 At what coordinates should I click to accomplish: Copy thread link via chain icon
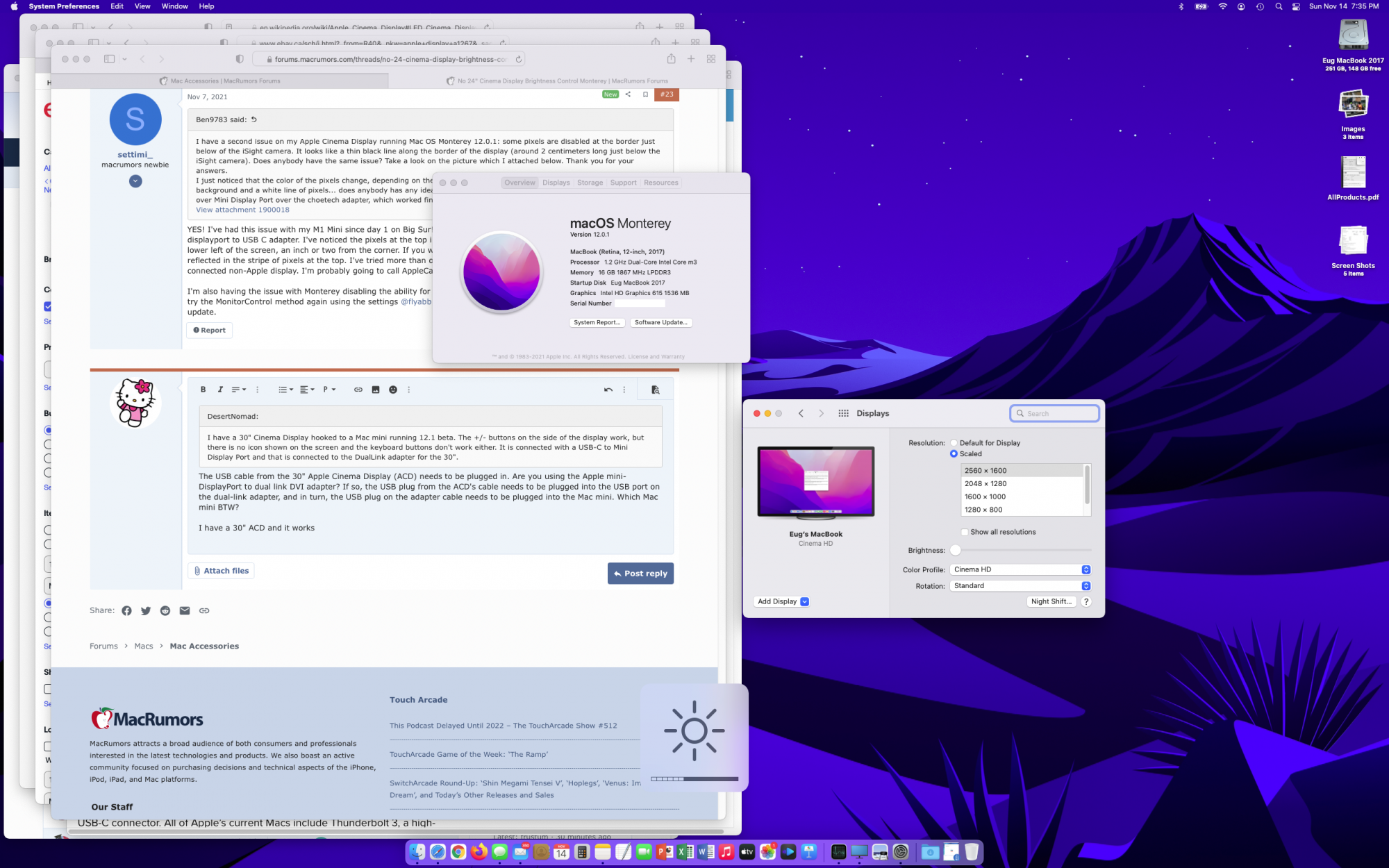point(204,610)
